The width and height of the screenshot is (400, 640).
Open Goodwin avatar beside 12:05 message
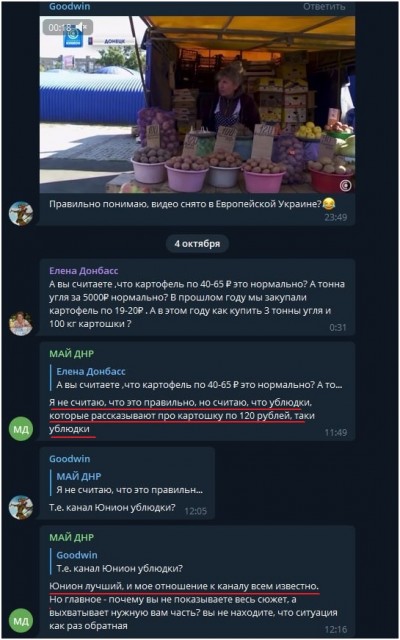tap(21, 507)
